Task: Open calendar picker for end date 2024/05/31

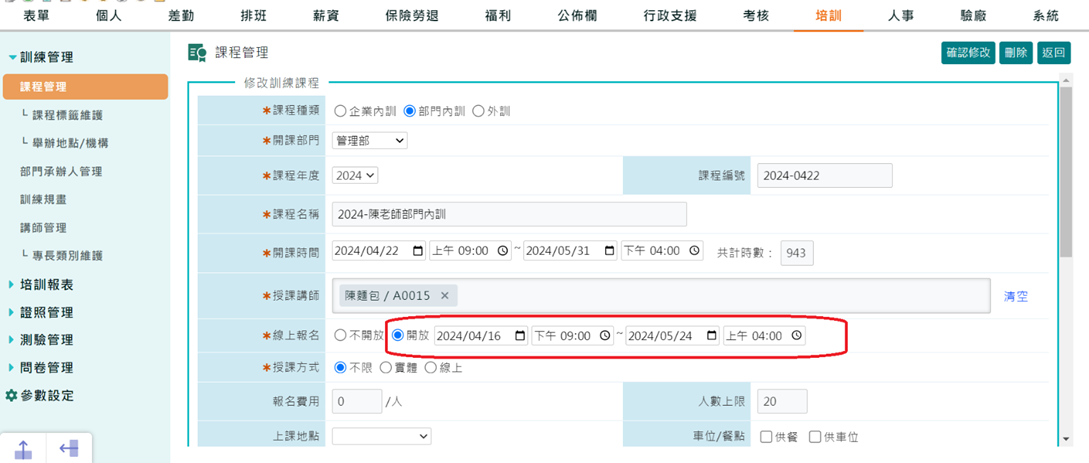Action: click(609, 251)
